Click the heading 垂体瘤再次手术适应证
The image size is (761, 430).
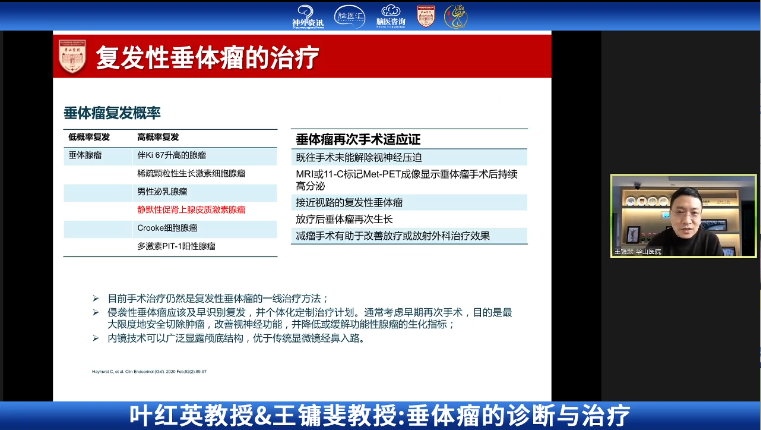point(358,139)
